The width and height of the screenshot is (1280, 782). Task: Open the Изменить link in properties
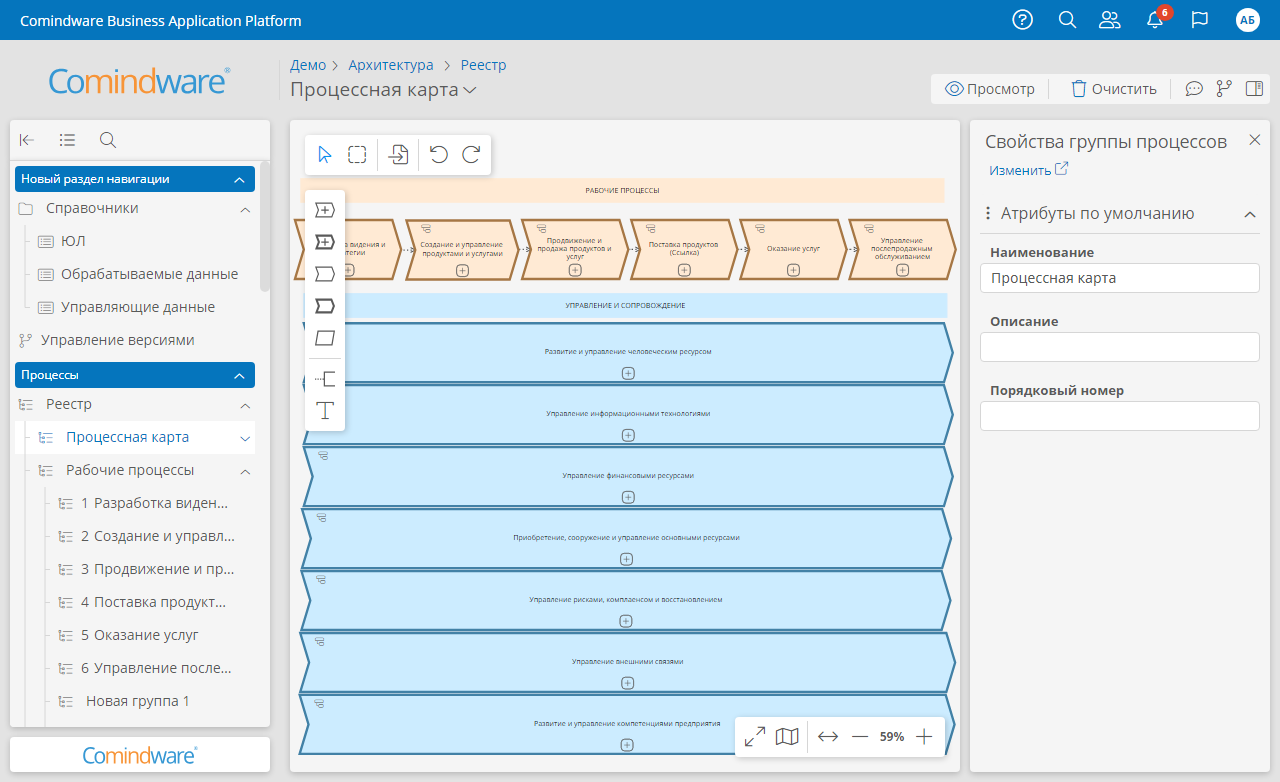pyautogui.click(x=1029, y=170)
